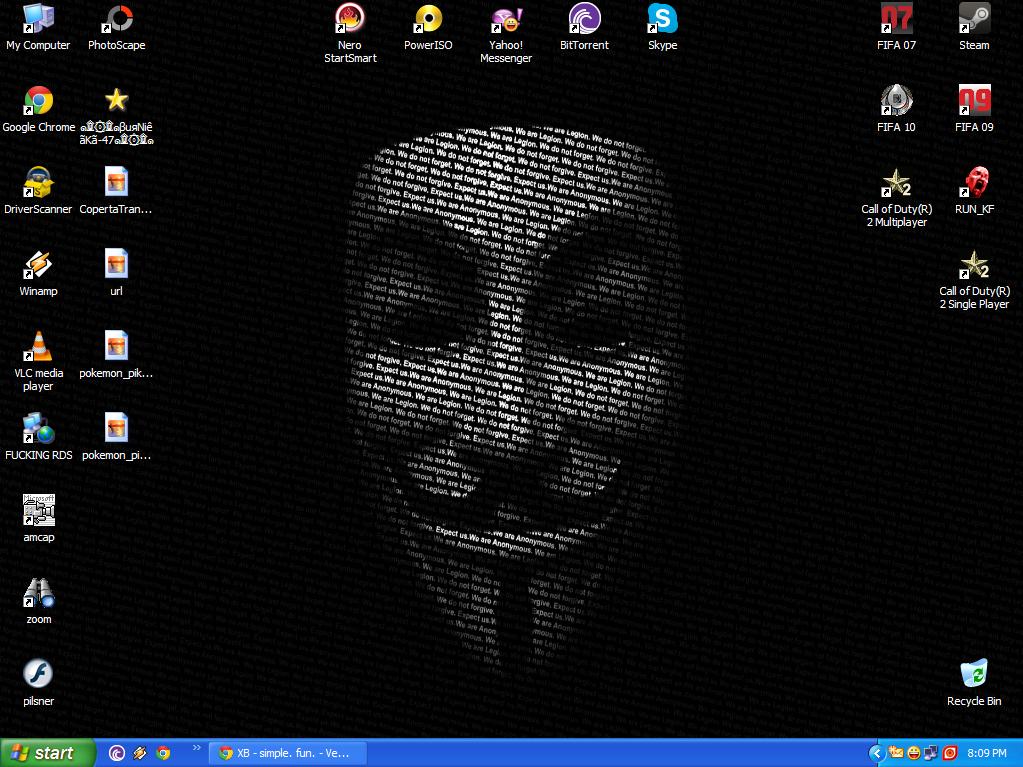Select the FIFA 07 desktop shortcut
Viewport: 1023px width, 767px height.
[896, 27]
